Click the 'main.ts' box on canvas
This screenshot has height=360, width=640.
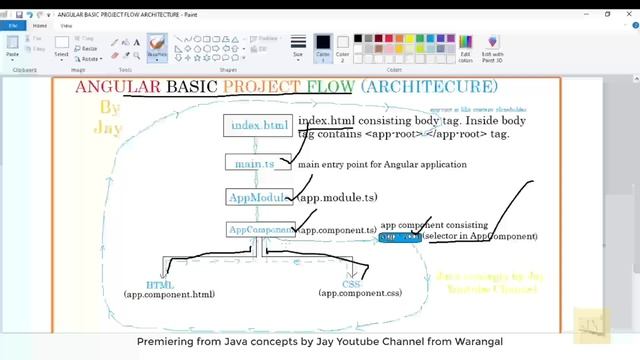click(x=258, y=162)
